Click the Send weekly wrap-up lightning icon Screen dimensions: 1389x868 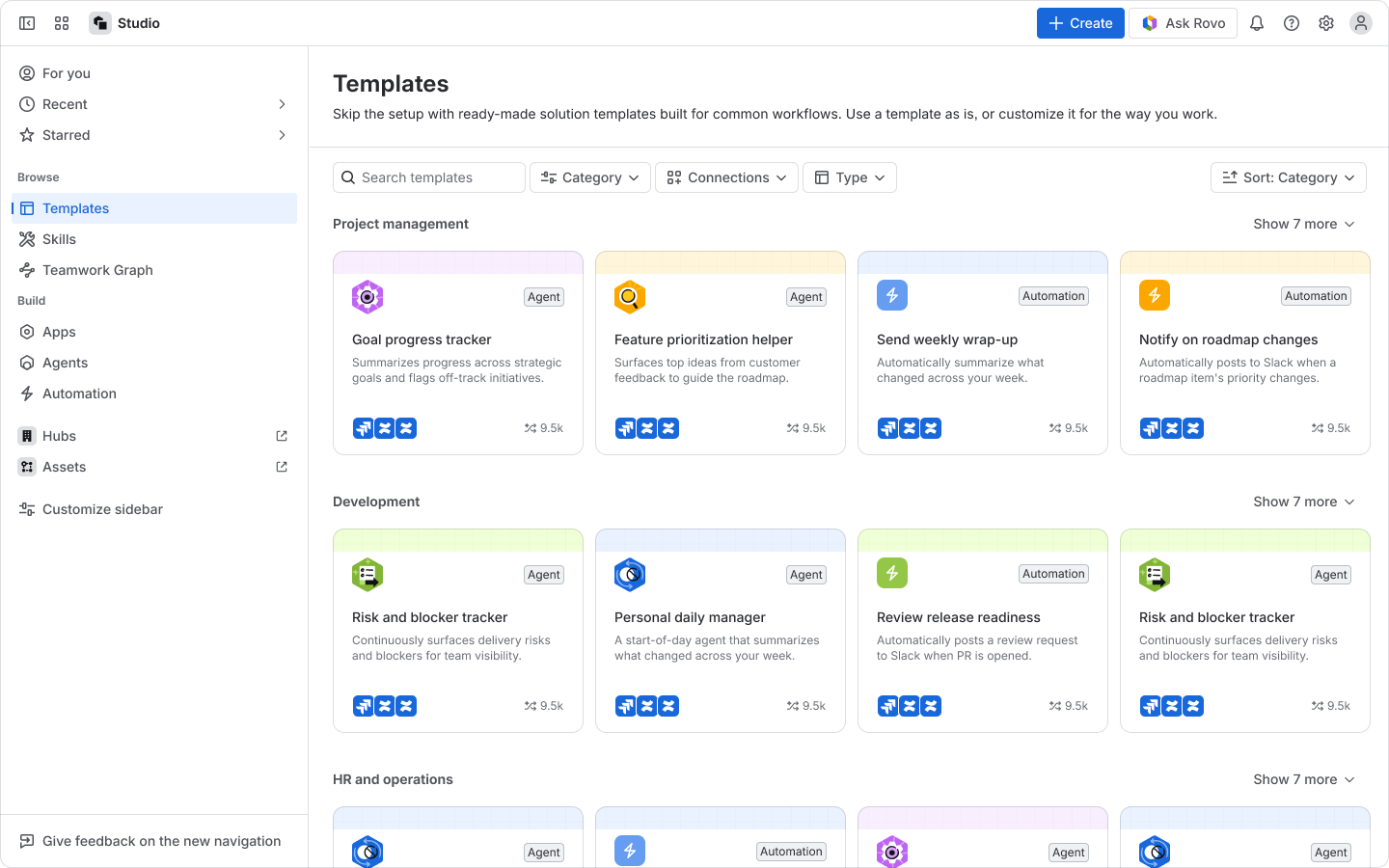(892, 295)
